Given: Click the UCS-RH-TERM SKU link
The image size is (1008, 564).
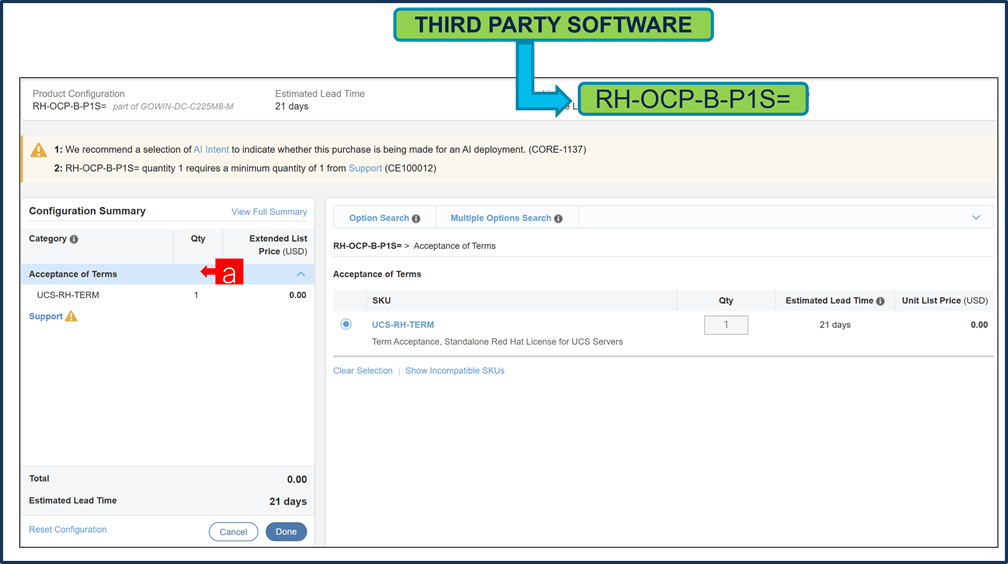Looking at the screenshot, I should (x=403, y=325).
